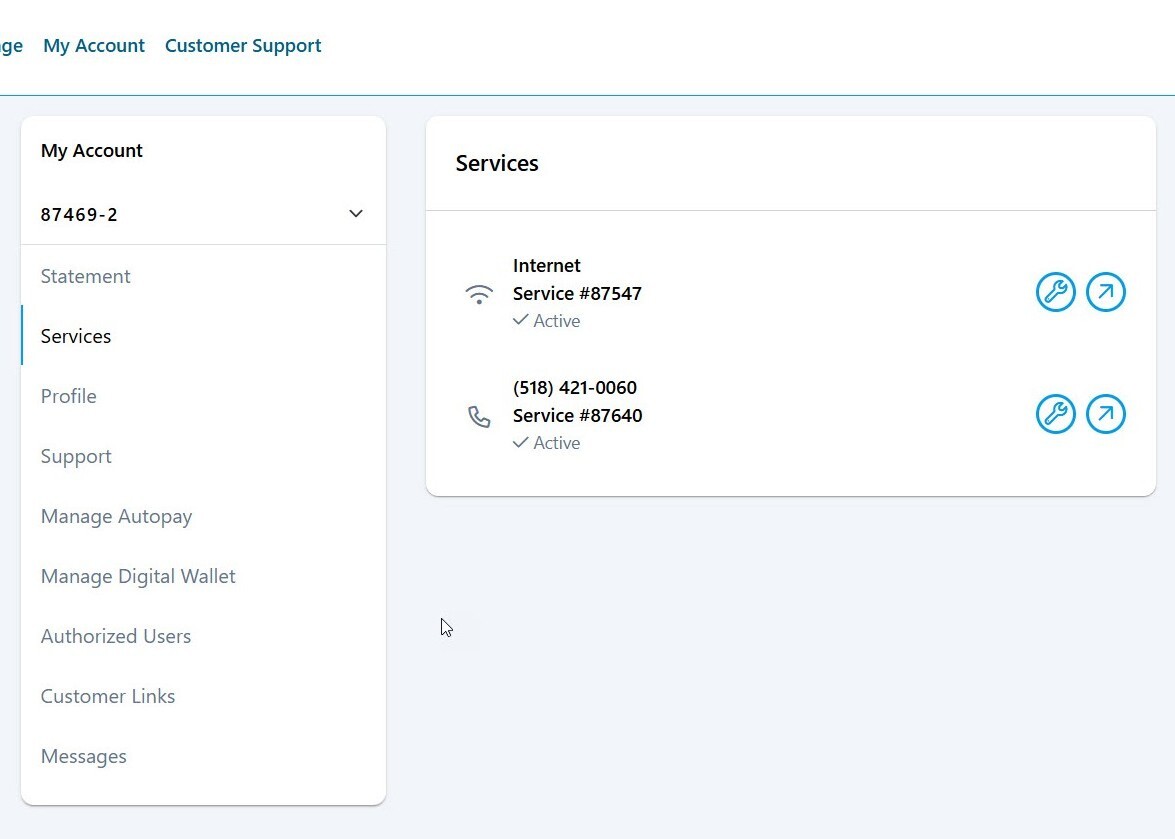Image resolution: width=1175 pixels, height=839 pixels.
Task: Open My Account menu item
Action: point(93,45)
